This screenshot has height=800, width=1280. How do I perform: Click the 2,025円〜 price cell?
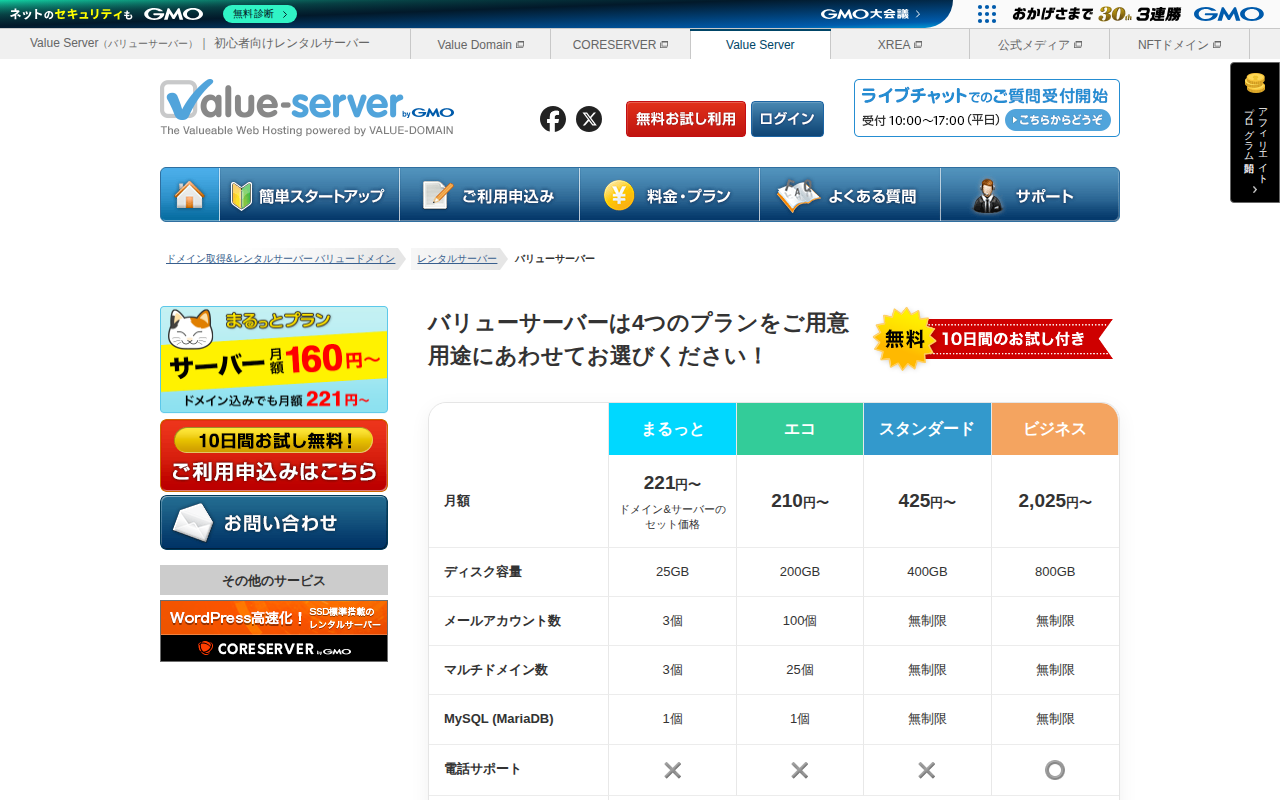[x=1055, y=501]
